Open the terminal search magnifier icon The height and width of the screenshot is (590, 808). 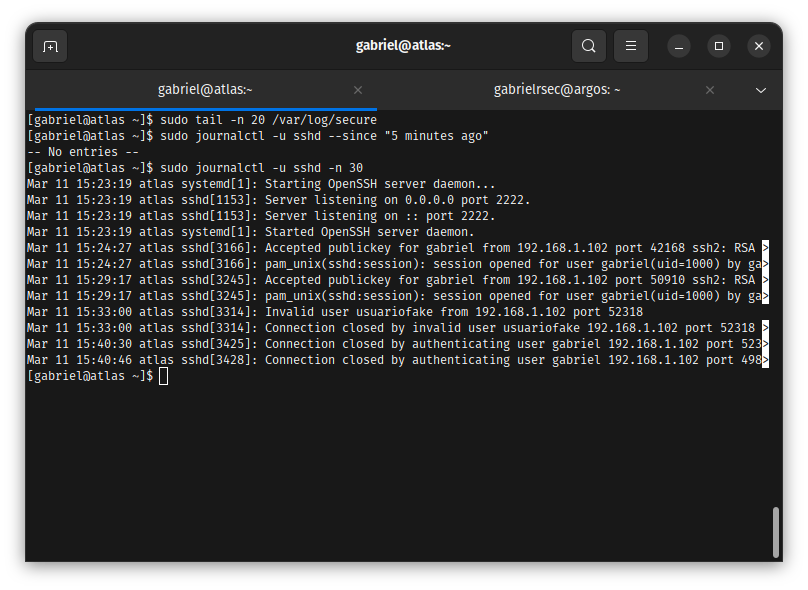point(588,46)
